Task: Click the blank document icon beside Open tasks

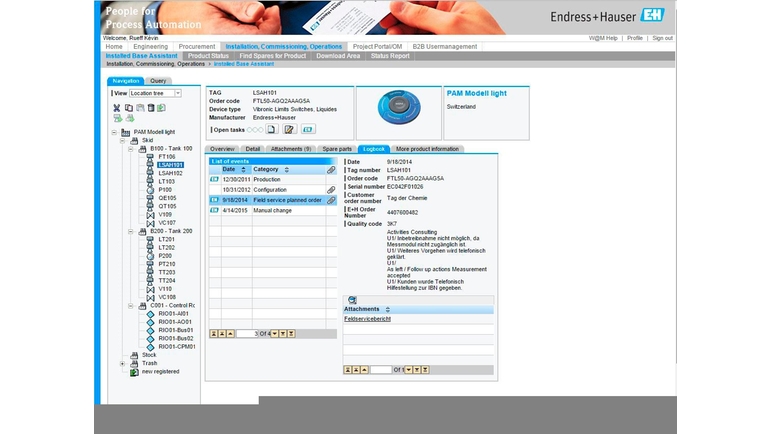Action: click(271, 129)
